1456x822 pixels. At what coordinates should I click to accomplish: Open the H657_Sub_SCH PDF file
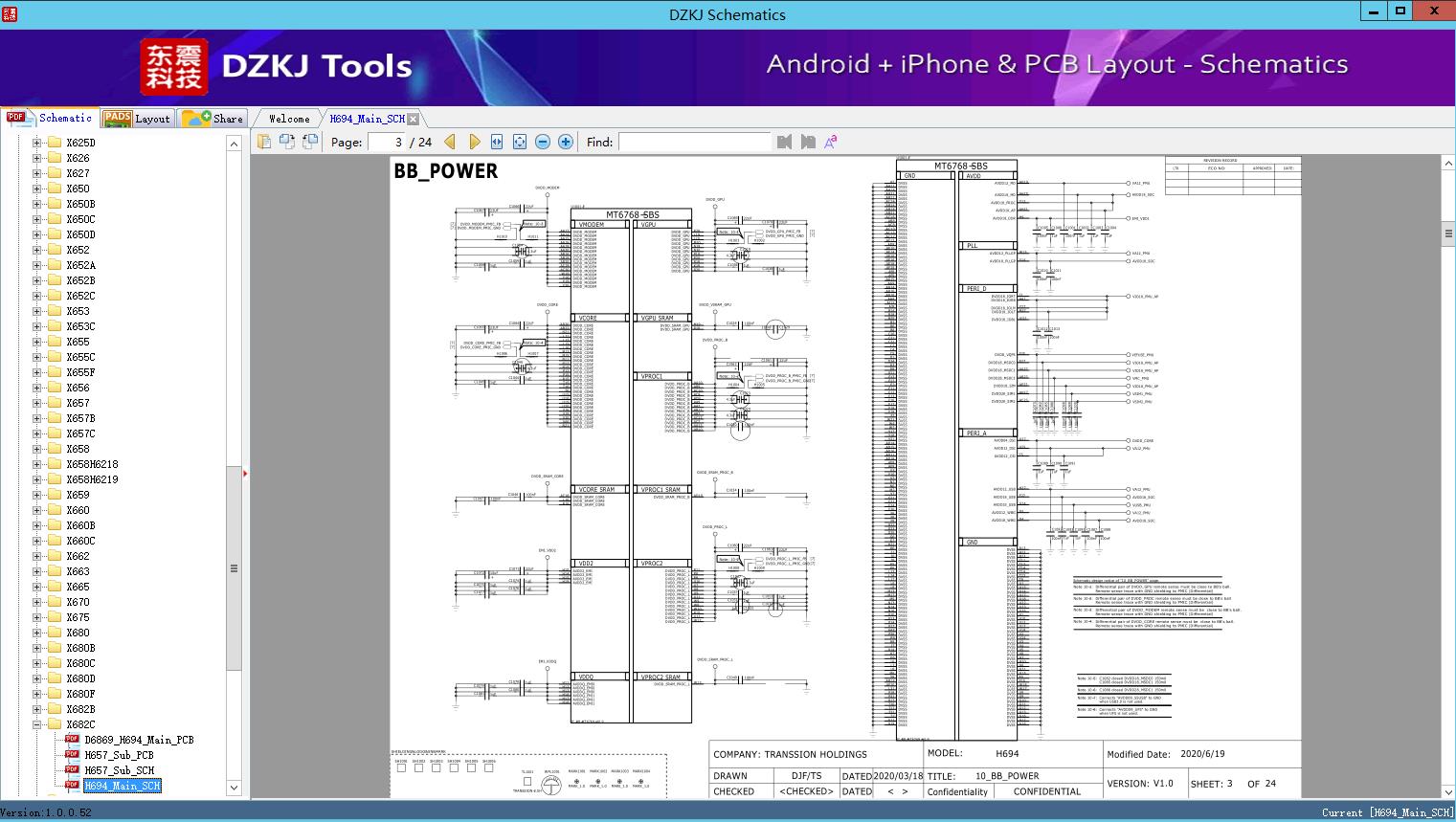(119, 770)
